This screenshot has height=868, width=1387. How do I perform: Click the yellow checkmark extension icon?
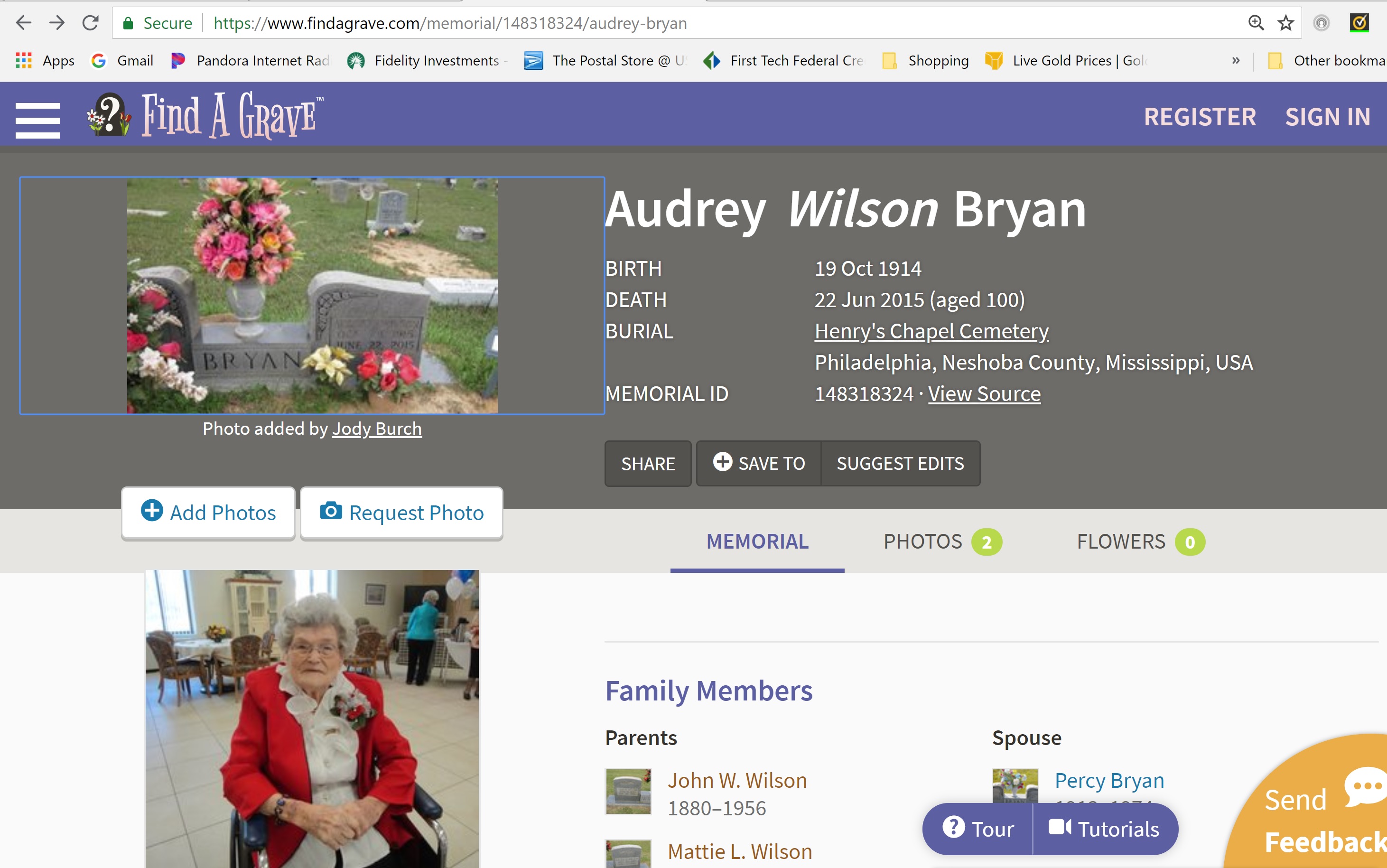tap(1359, 23)
